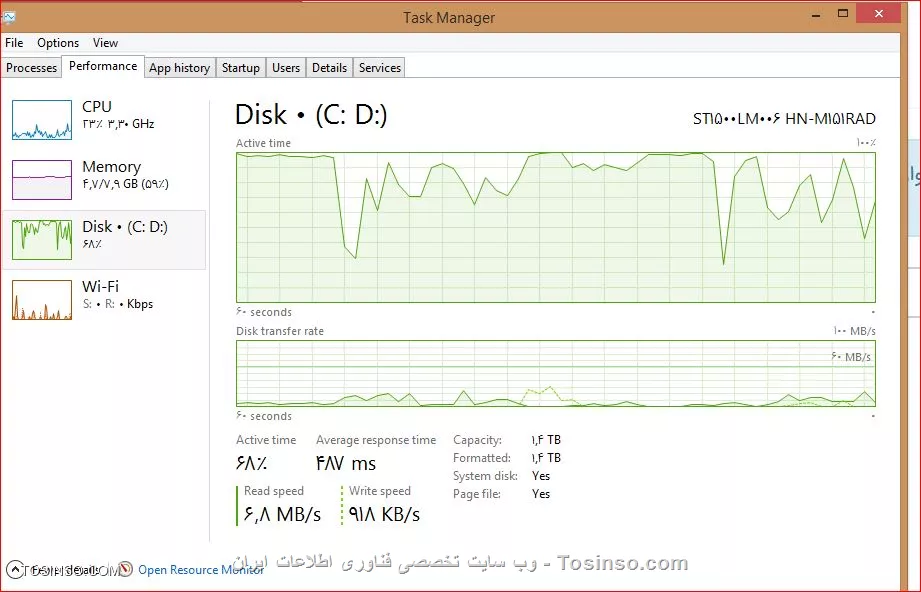Click the Task Manager title bar icon
Viewport: 921px width, 592px height.
(x=8, y=18)
